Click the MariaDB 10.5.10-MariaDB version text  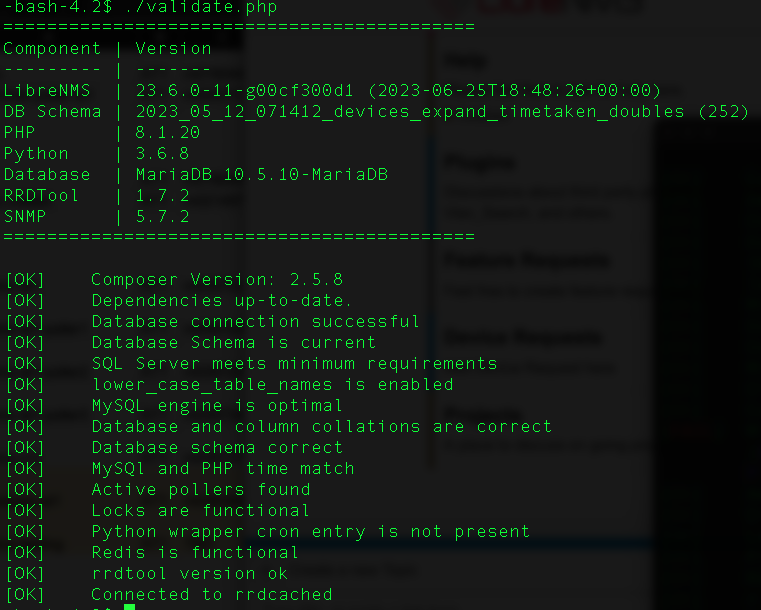(262, 174)
